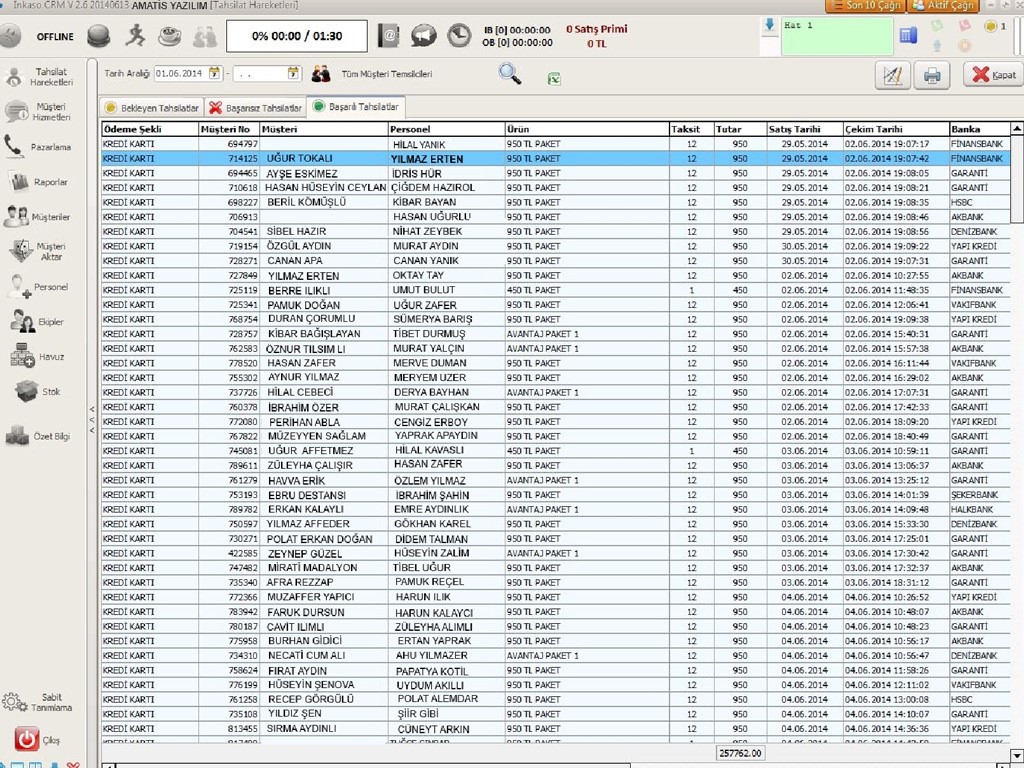Click the Kapat button
Viewport: 1024px width, 768px height.
click(993, 74)
